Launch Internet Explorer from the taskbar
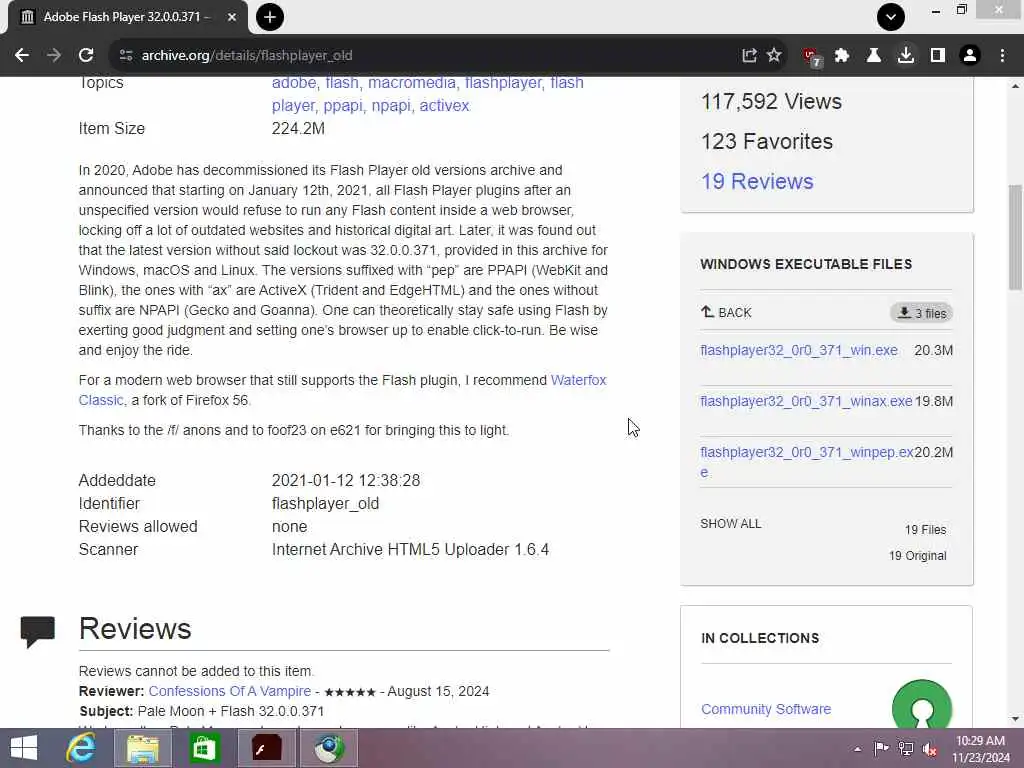1024x768 pixels. [x=81, y=748]
